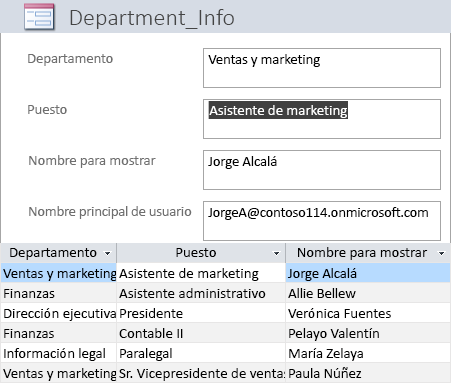Screen dimensions: 451x384
Task: Select the Paralegal cell
Action: click(201, 353)
